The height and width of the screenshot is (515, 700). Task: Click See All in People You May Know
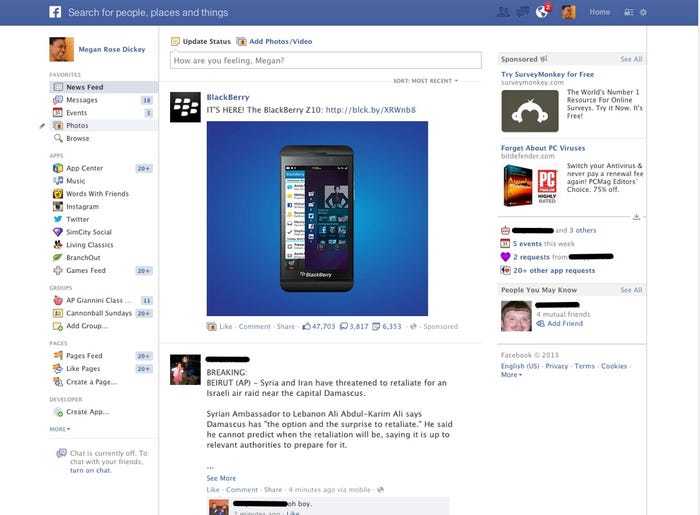coord(631,290)
